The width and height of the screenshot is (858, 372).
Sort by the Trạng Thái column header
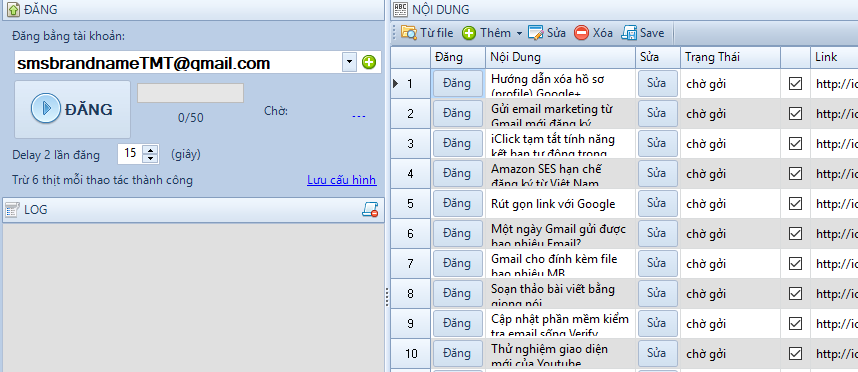point(731,57)
